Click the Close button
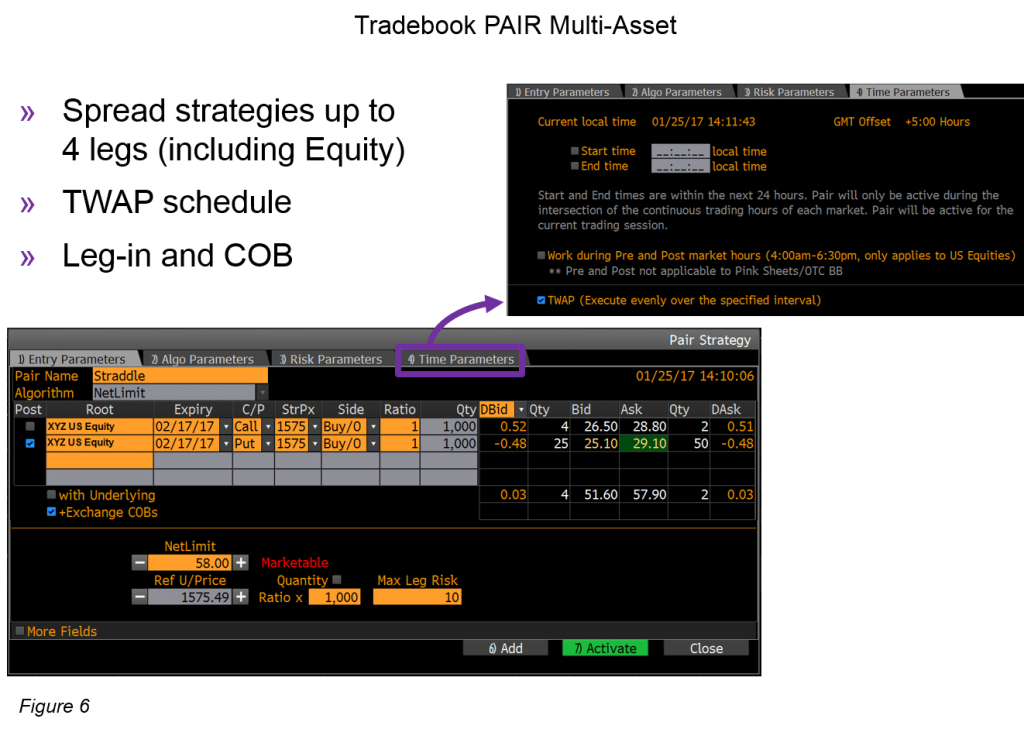 coord(706,648)
